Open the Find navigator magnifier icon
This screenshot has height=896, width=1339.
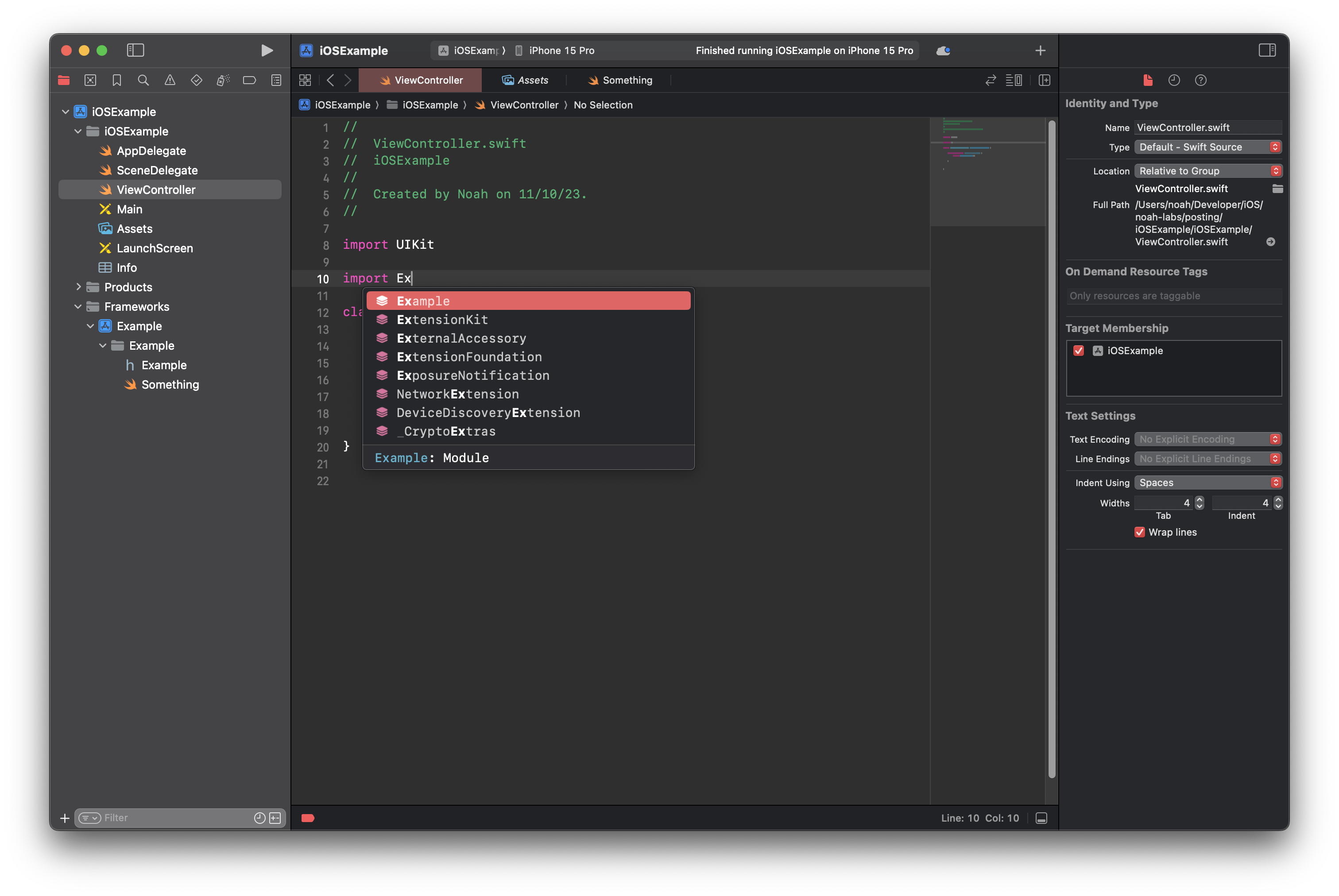143,81
